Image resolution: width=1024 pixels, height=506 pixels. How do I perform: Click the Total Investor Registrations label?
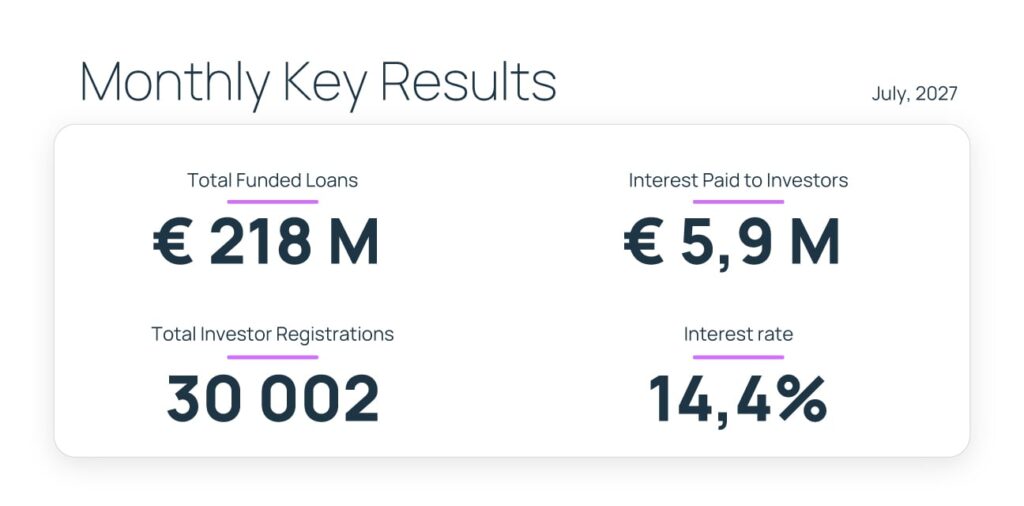[272, 334]
